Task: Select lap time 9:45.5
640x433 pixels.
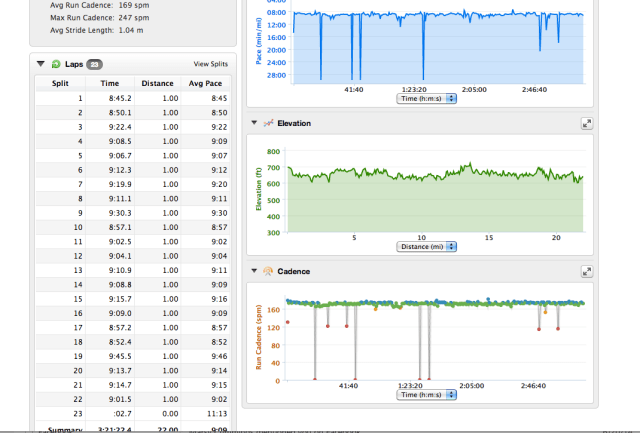Action: tap(120, 356)
